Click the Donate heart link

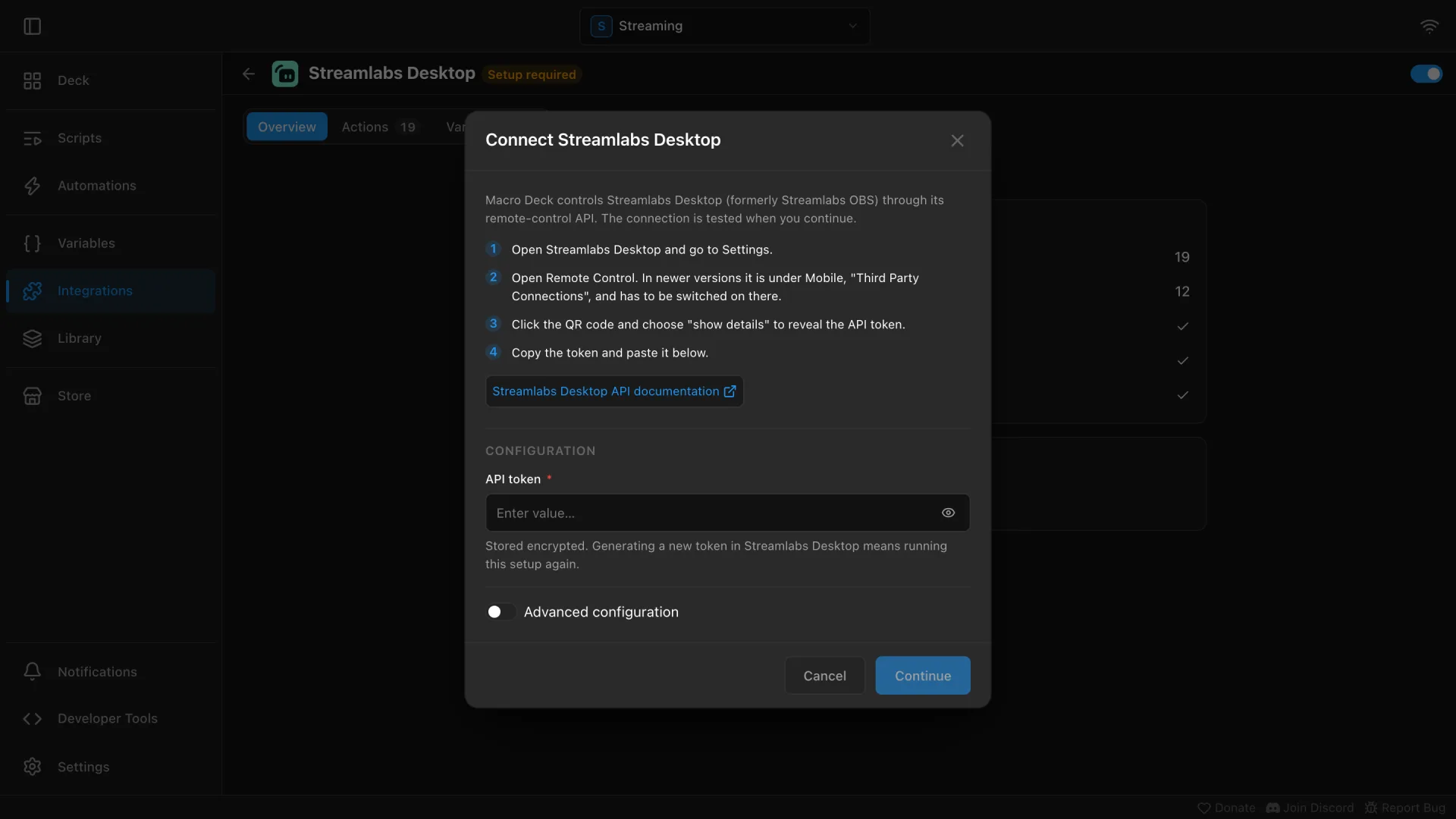[x=1226, y=808]
